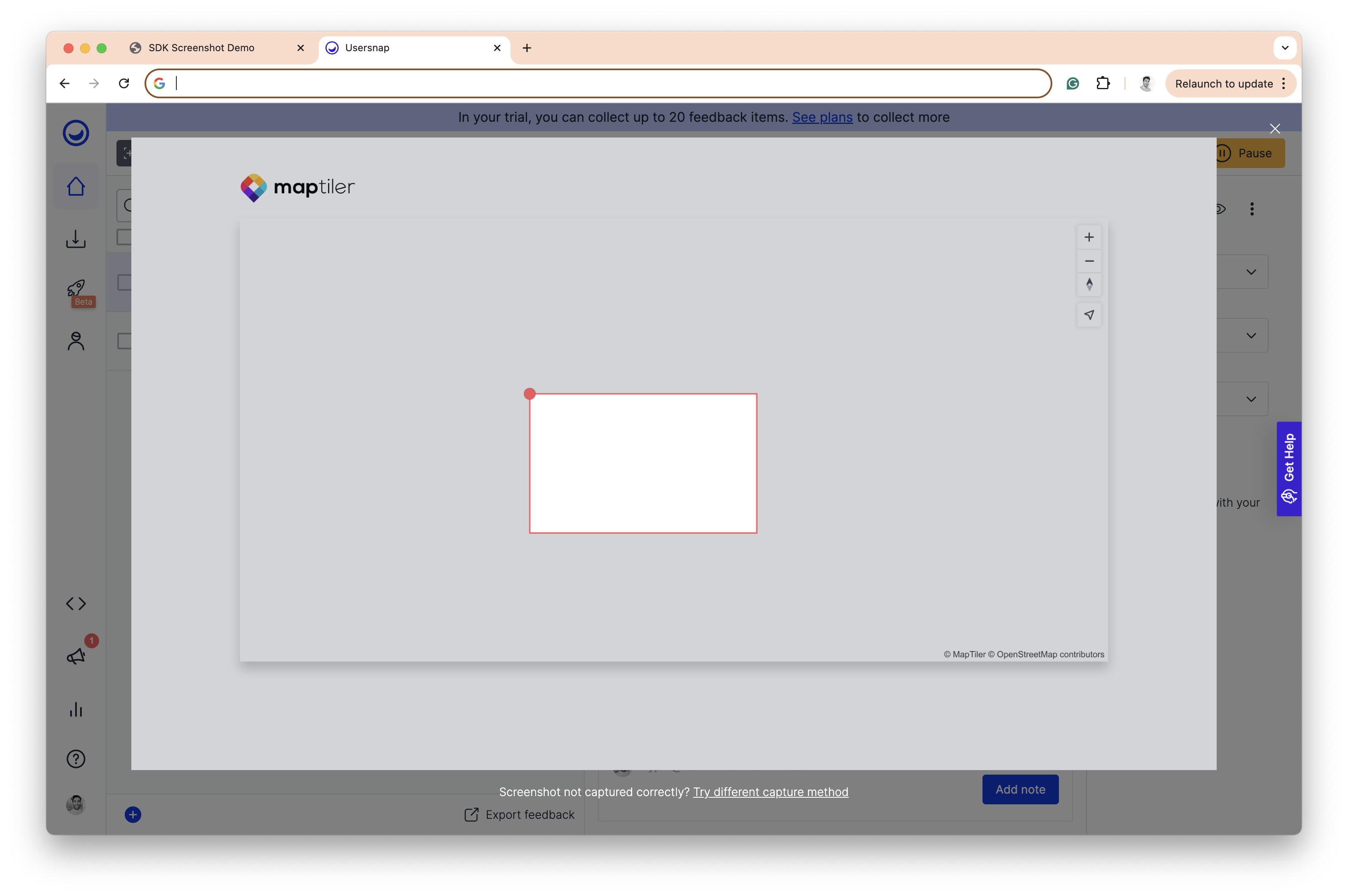Screen dimensions: 1348x896
Task: Click the map zoom out minus button
Action: (1089, 261)
